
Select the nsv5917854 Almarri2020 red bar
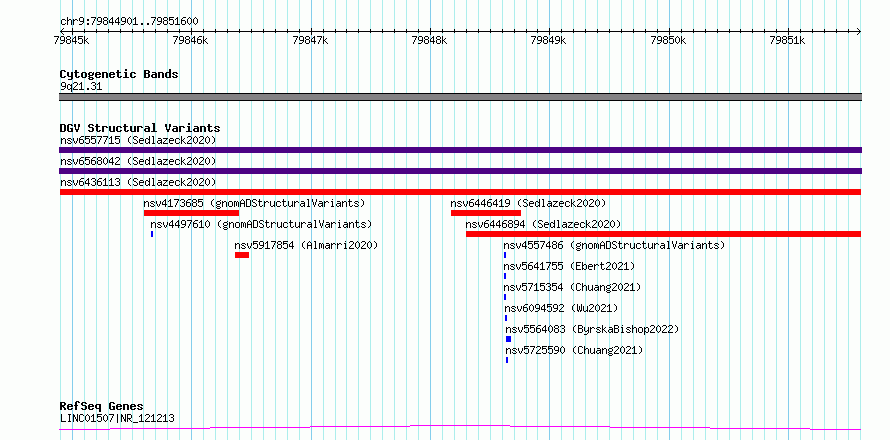click(242, 255)
